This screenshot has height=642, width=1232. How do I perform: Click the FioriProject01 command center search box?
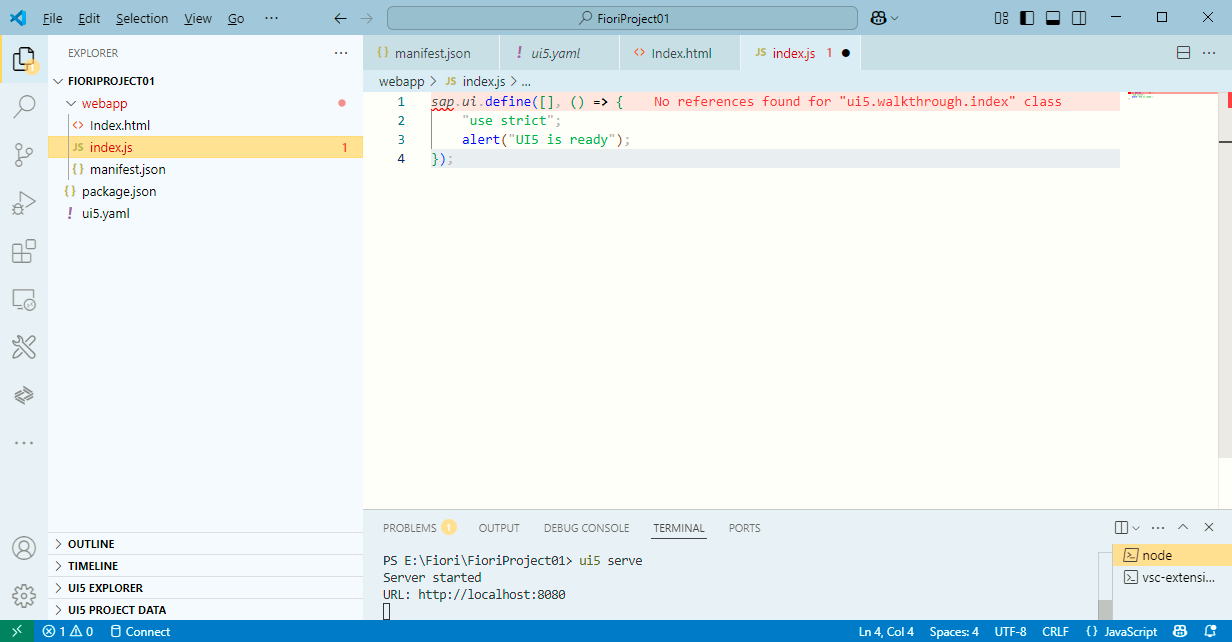(x=622, y=18)
